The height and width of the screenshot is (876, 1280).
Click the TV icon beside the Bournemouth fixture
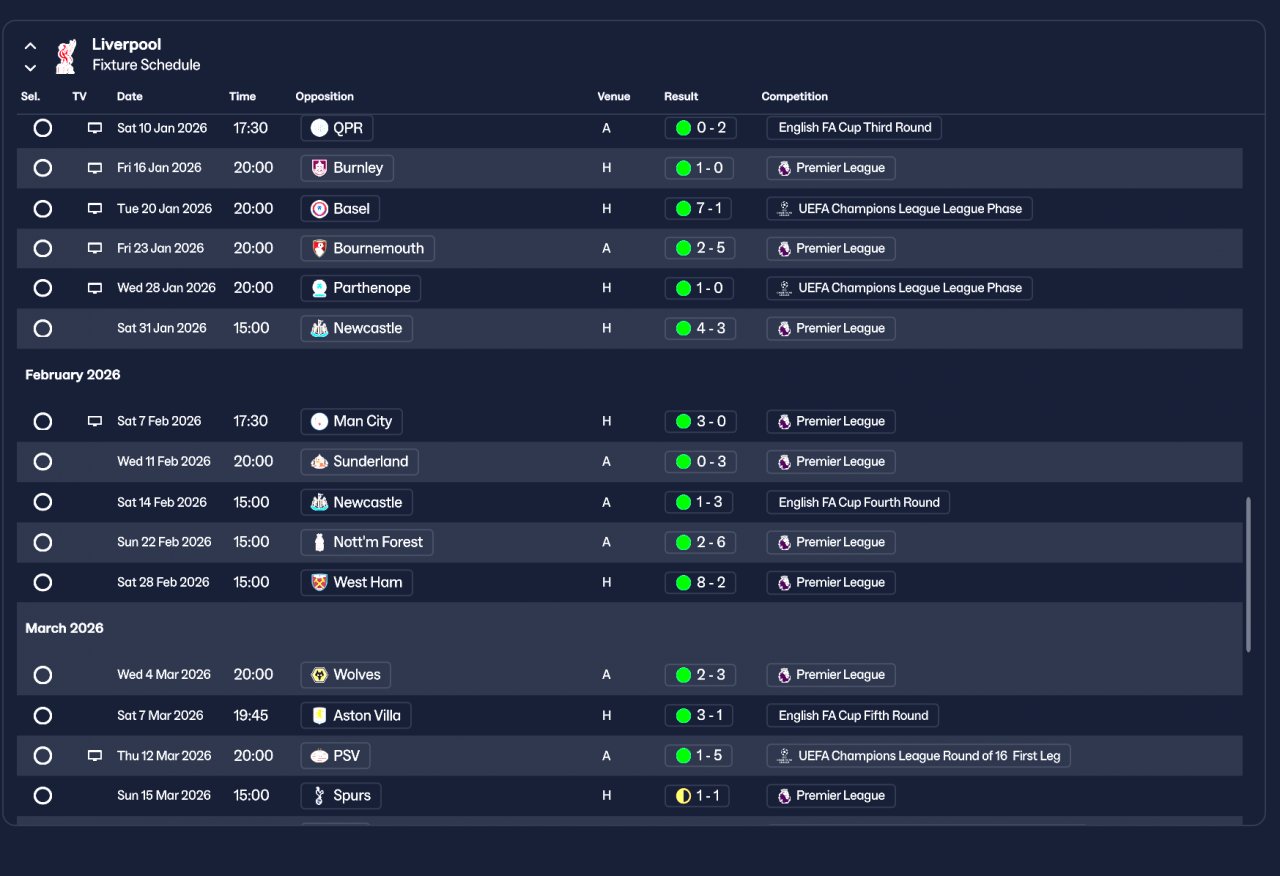[x=95, y=248]
